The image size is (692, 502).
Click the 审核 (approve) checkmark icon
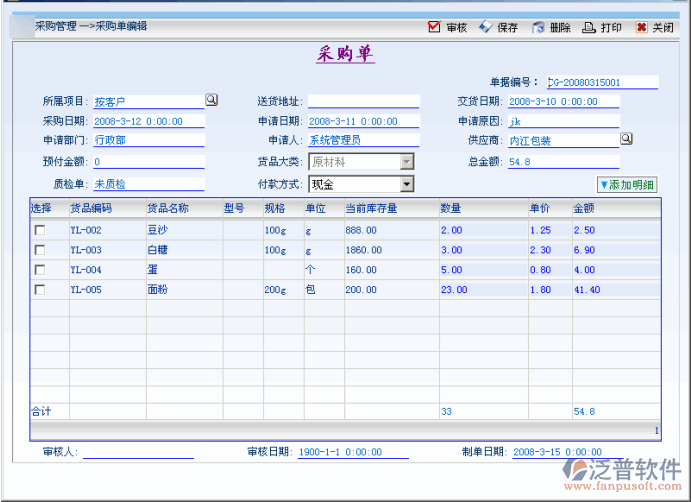(x=434, y=27)
